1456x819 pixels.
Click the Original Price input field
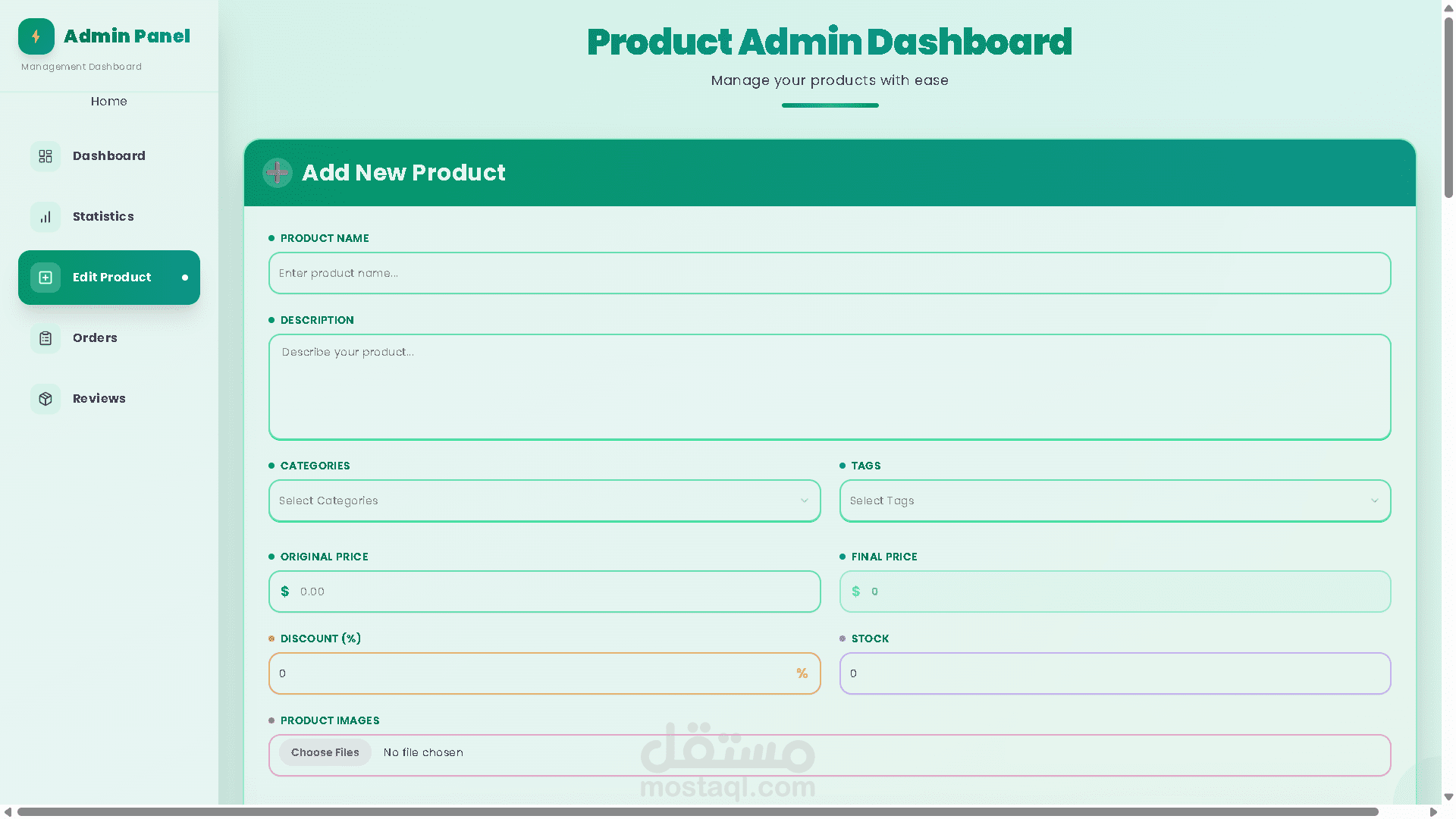tap(554, 591)
